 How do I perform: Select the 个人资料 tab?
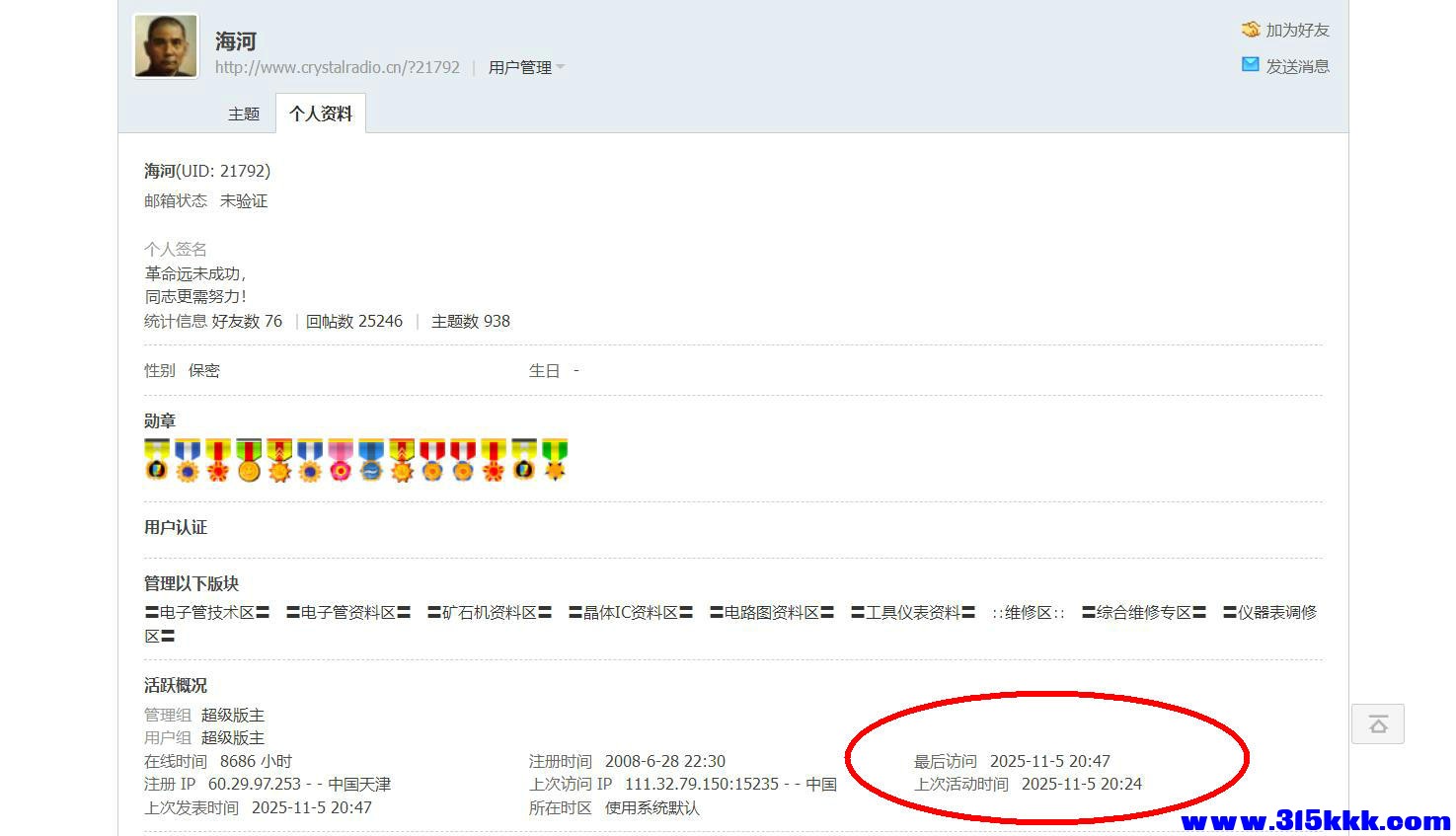pos(320,114)
